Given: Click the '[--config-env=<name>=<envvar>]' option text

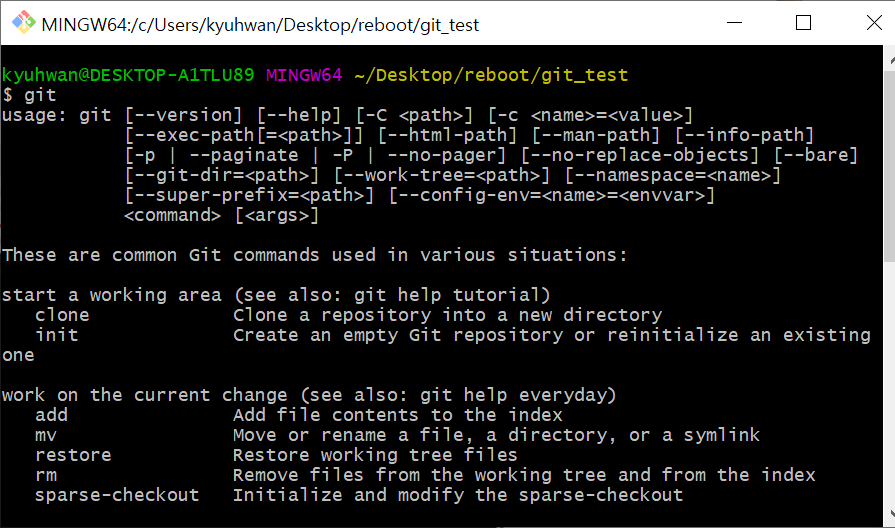Looking at the screenshot, I should [x=551, y=195].
